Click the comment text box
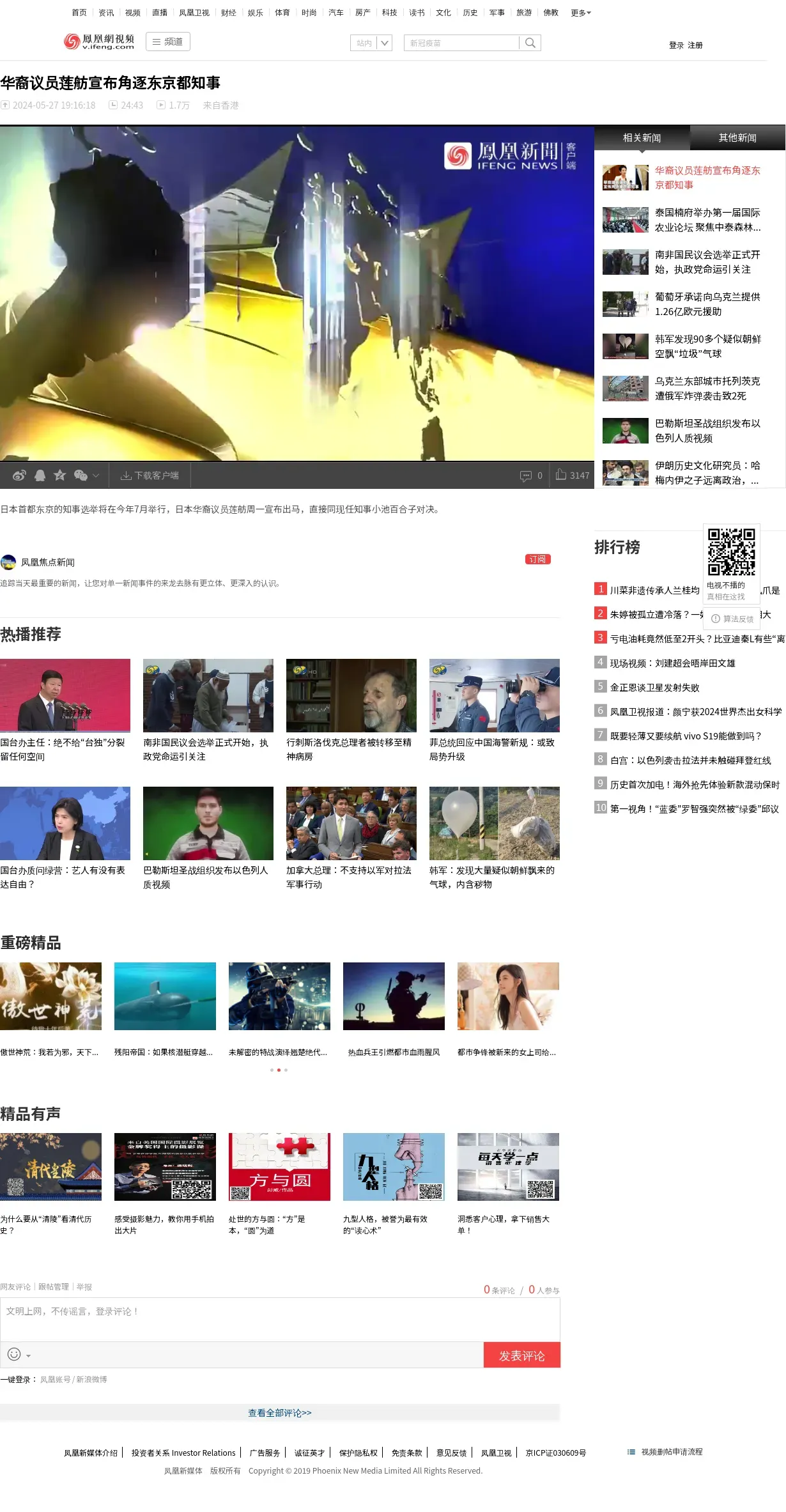The image size is (786, 1512). pyautogui.click(x=280, y=1320)
